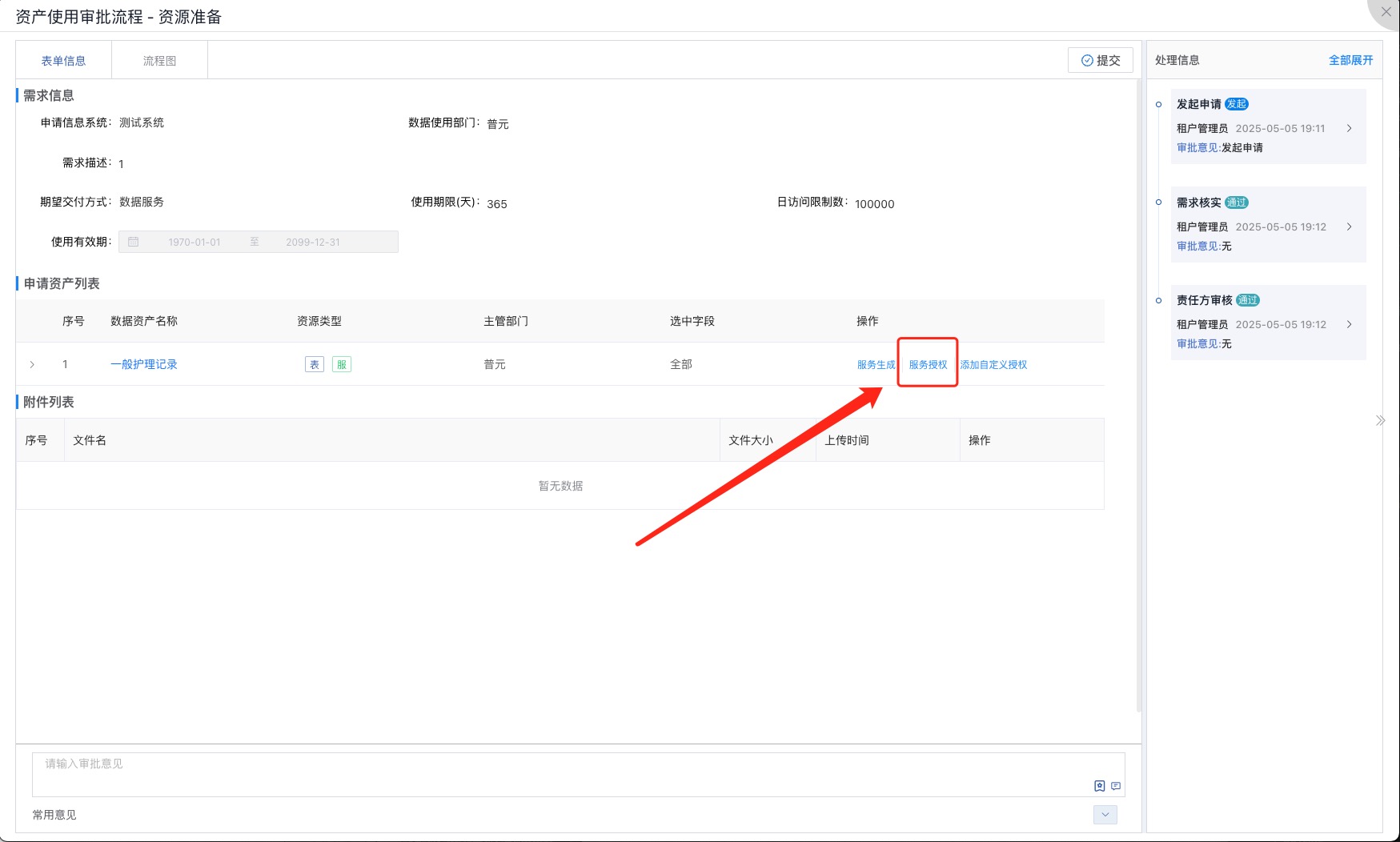The width and height of the screenshot is (1400, 842).
Task: Click the 文件名 column header
Action: pyautogui.click(x=90, y=440)
